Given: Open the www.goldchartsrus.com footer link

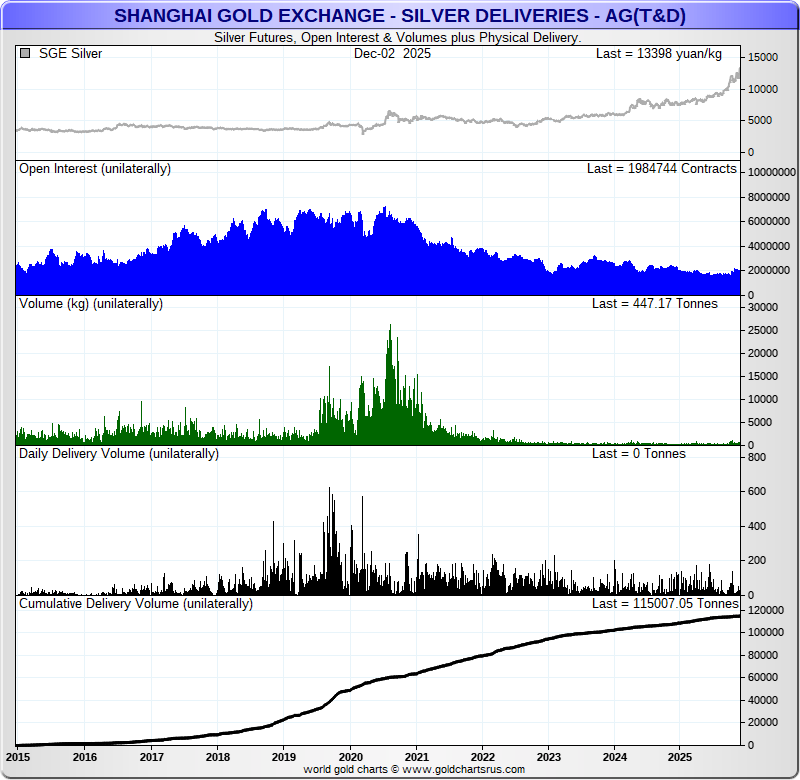Looking at the screenshot, I should tap(463, 769).
